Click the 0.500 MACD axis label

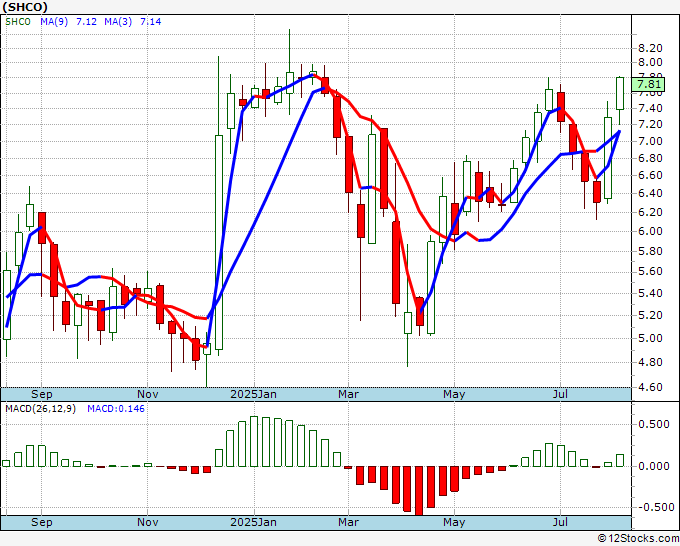[654, 424]
